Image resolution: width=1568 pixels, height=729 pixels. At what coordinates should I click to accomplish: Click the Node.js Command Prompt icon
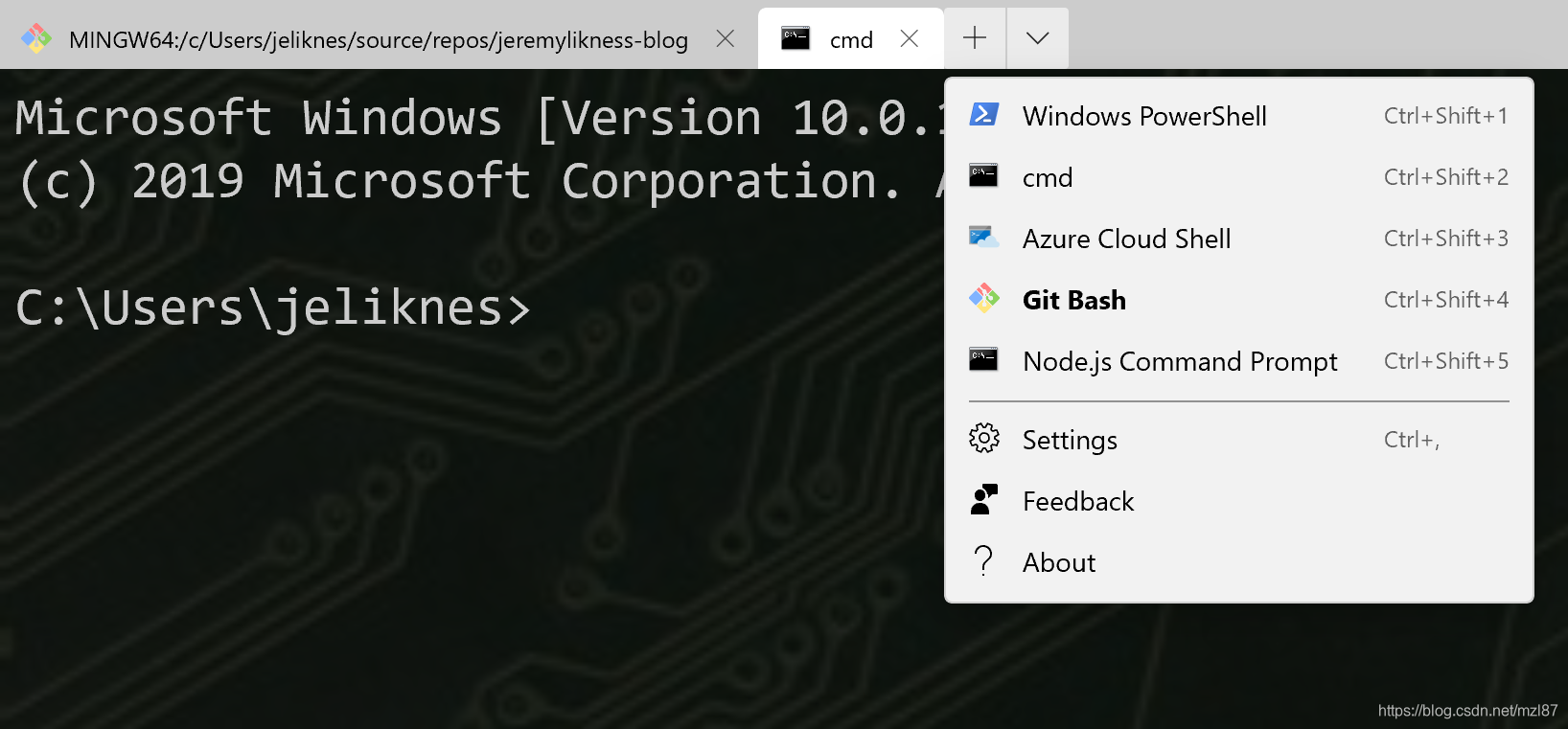(x=983, y=359)
